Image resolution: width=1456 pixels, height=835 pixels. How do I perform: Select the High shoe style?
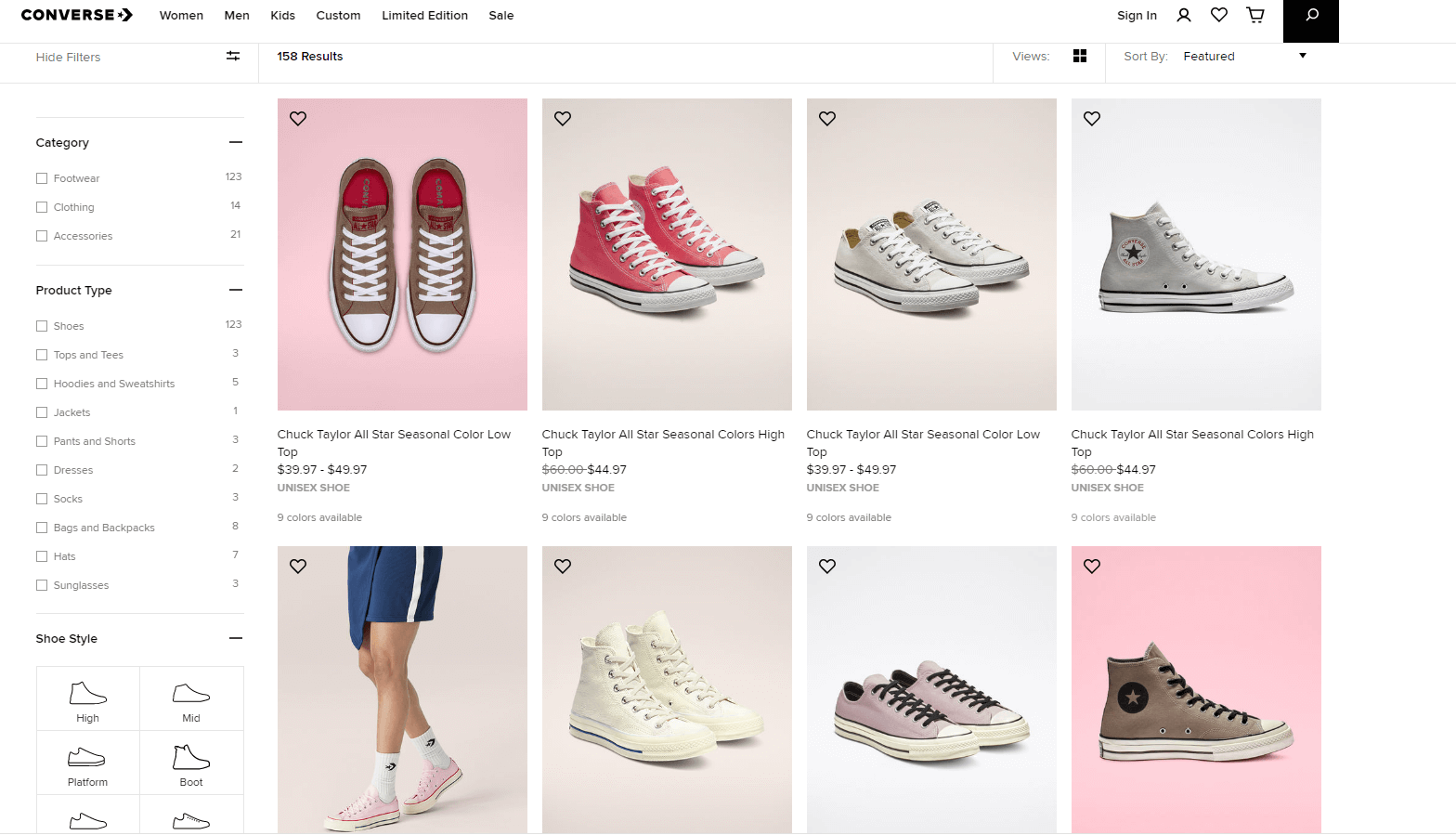pyautogui.click(x=88, y=699)
